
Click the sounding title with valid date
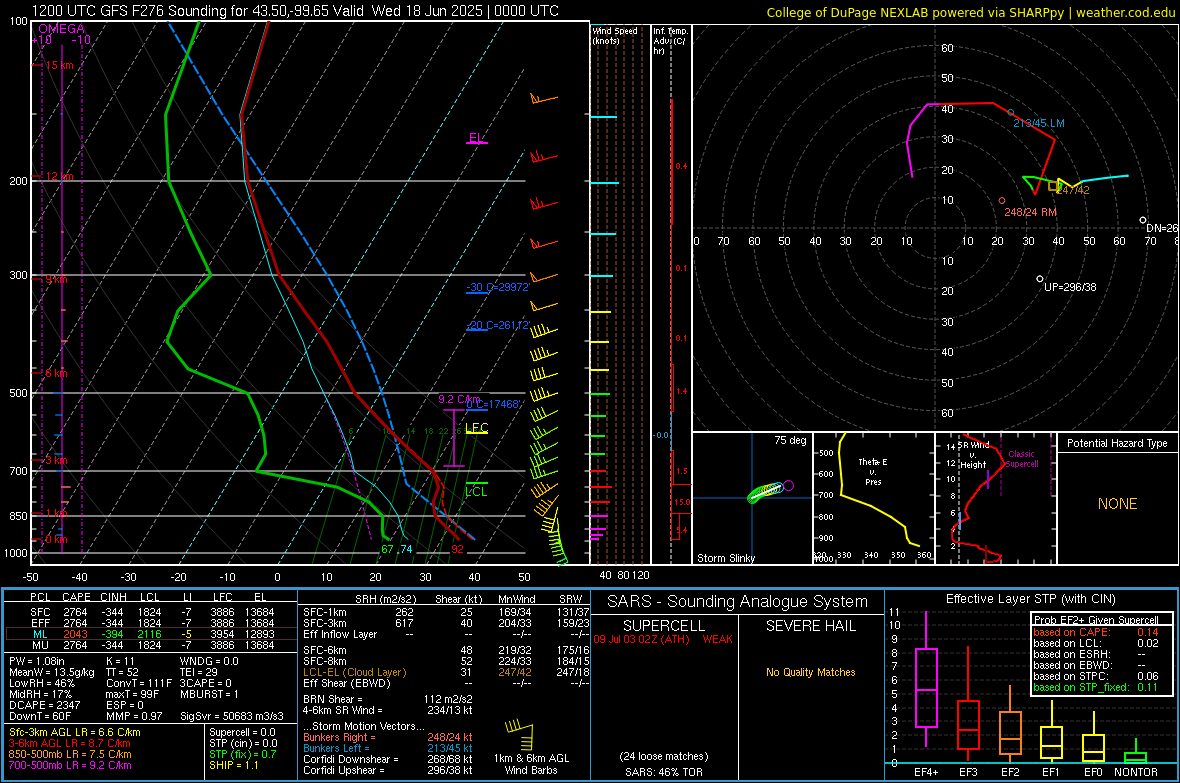point(295,11)
